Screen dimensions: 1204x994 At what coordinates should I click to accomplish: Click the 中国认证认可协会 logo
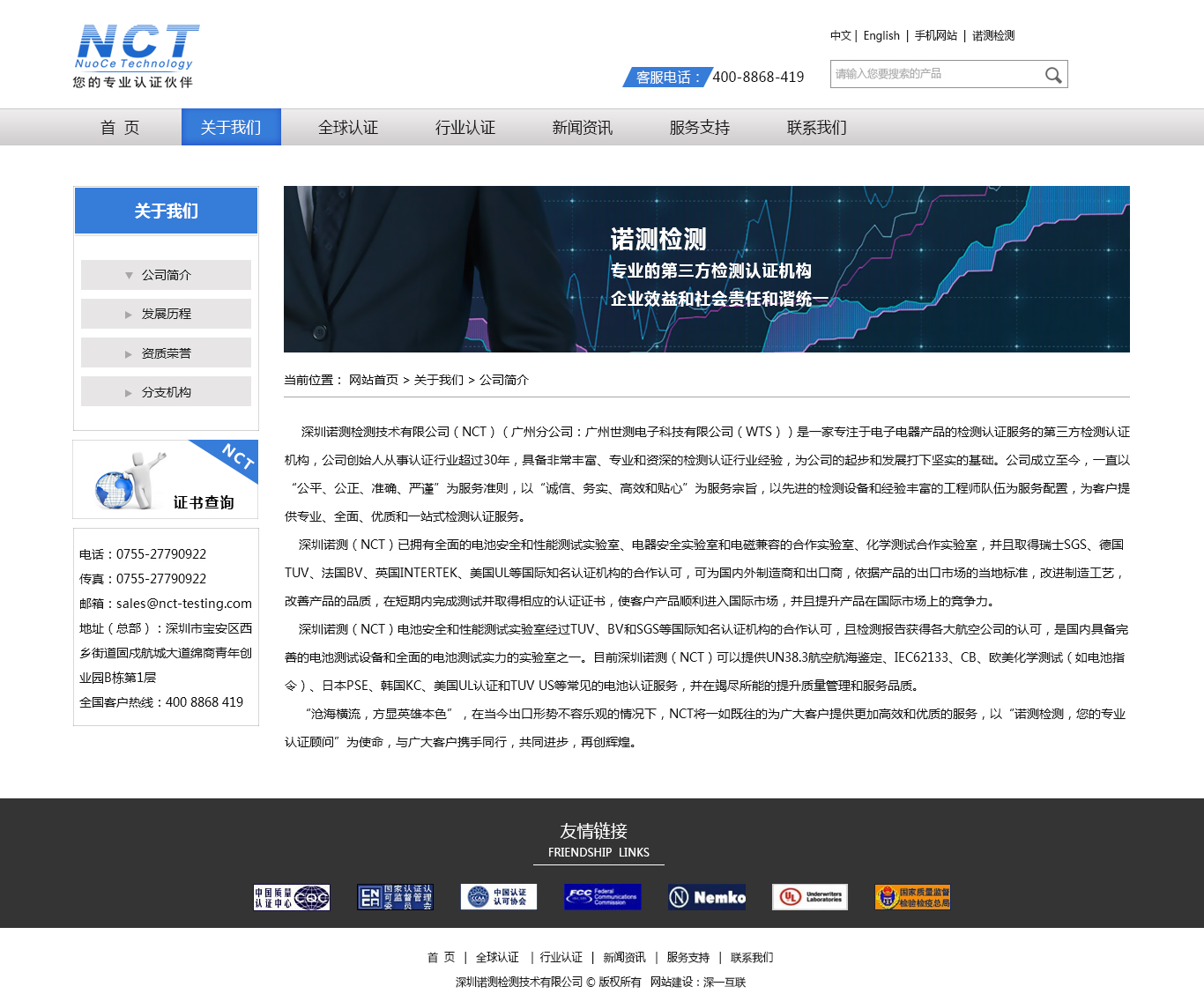coord(498,897)
